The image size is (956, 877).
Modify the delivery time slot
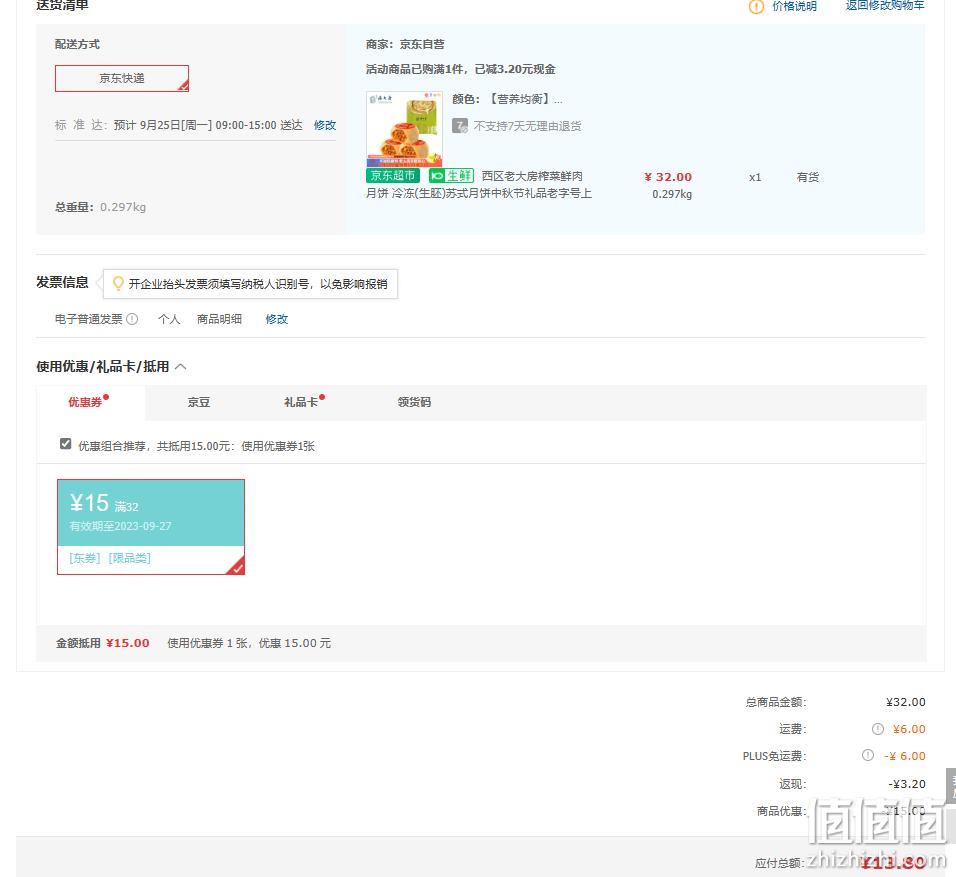point(325,125)
